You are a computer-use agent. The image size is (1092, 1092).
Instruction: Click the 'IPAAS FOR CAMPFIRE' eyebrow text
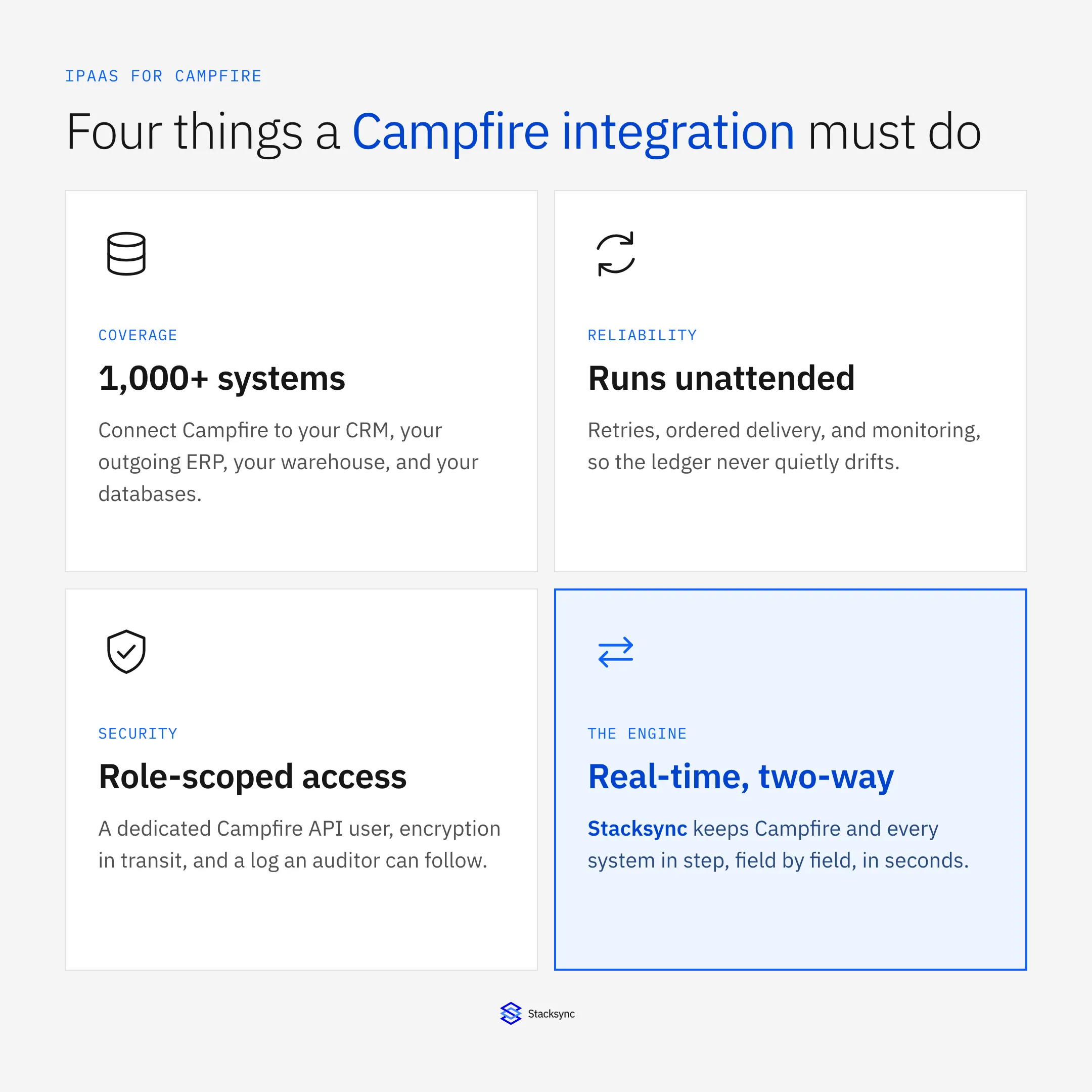pyautogui.click(x=163, y=76)
